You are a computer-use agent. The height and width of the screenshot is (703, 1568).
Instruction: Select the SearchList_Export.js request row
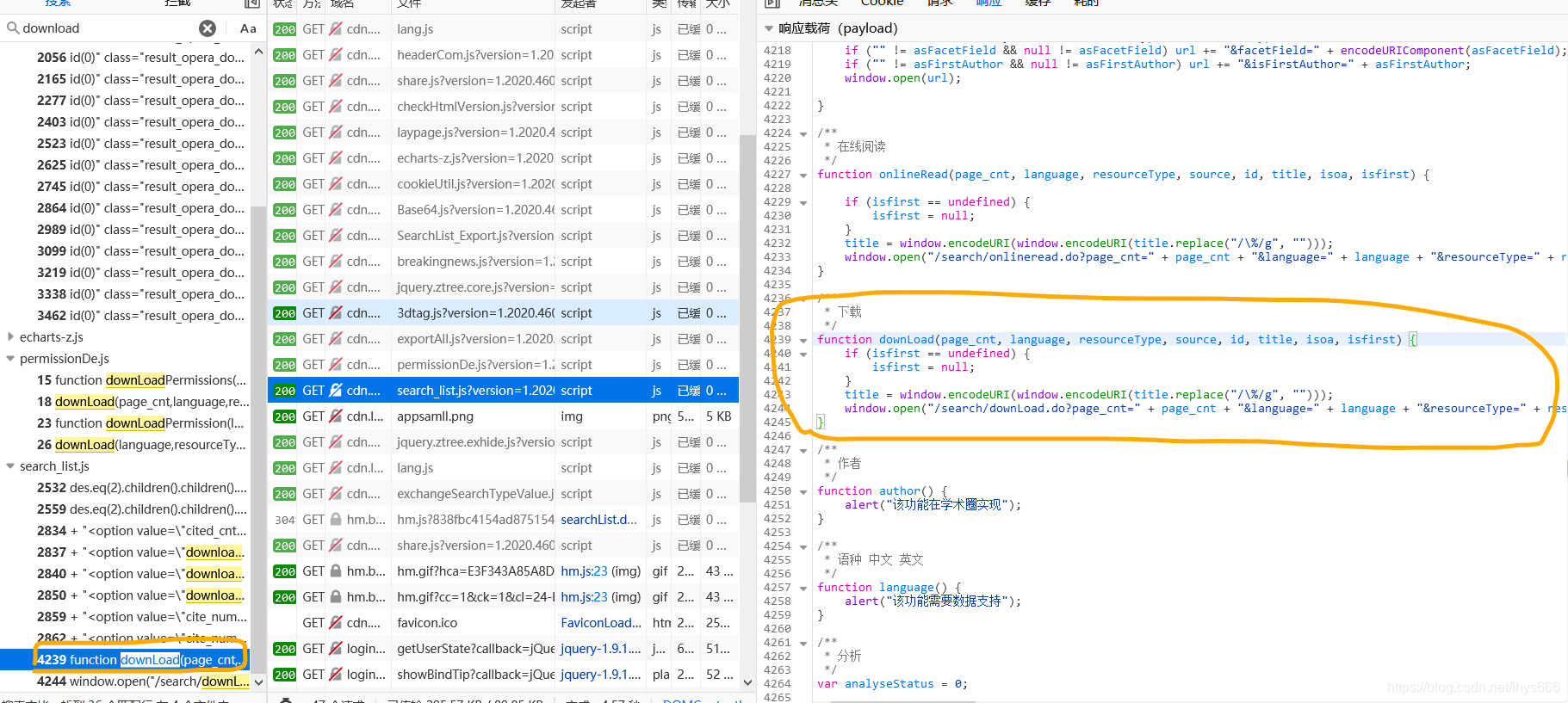(x=503, y=236)
